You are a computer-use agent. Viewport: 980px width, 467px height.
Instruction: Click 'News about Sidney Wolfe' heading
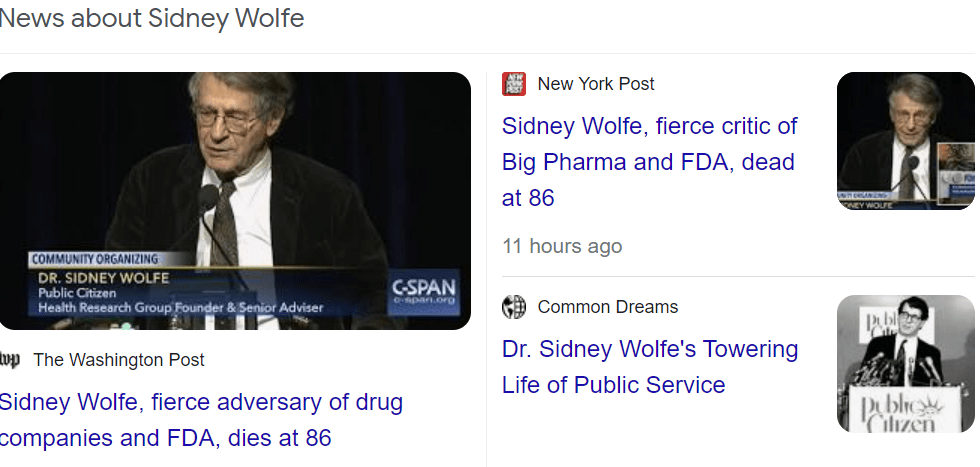152,18
